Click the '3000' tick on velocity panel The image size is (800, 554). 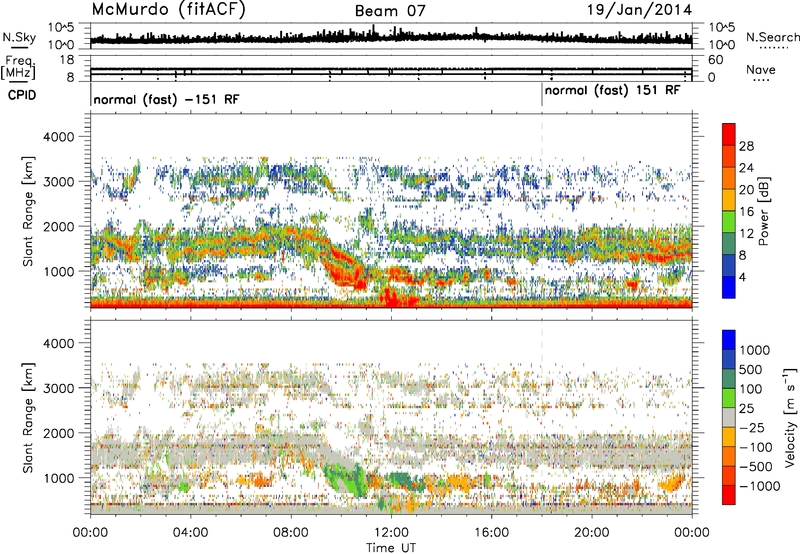tap(58, 388)
